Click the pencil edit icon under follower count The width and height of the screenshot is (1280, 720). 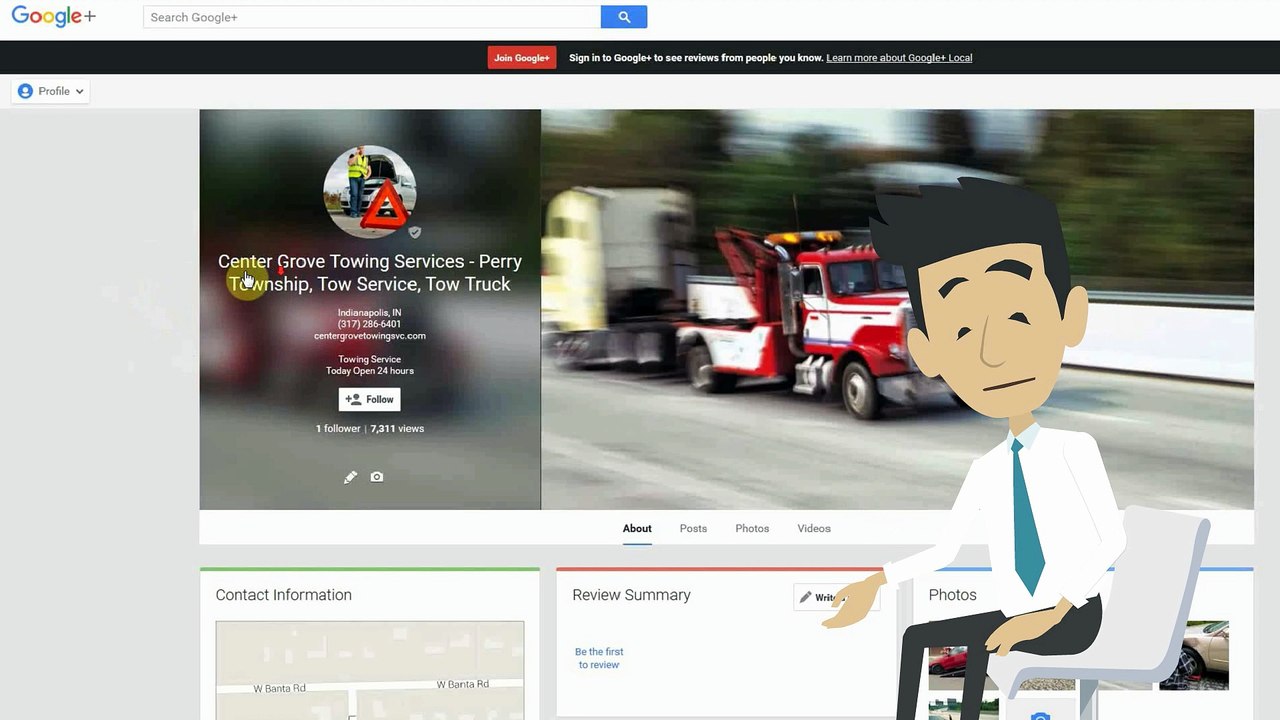pos(350,477)
